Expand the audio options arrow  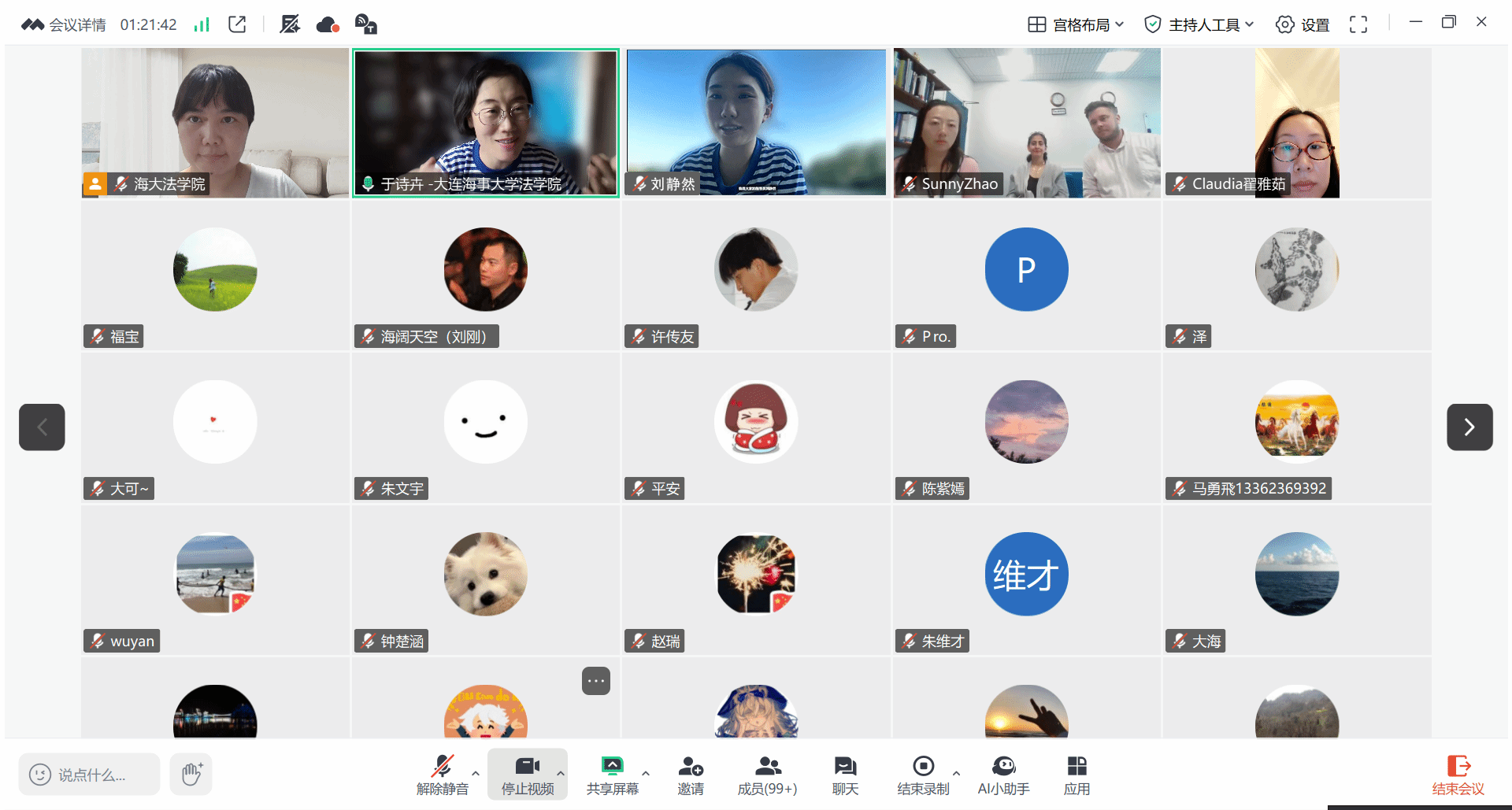click(x=476, y=773)
